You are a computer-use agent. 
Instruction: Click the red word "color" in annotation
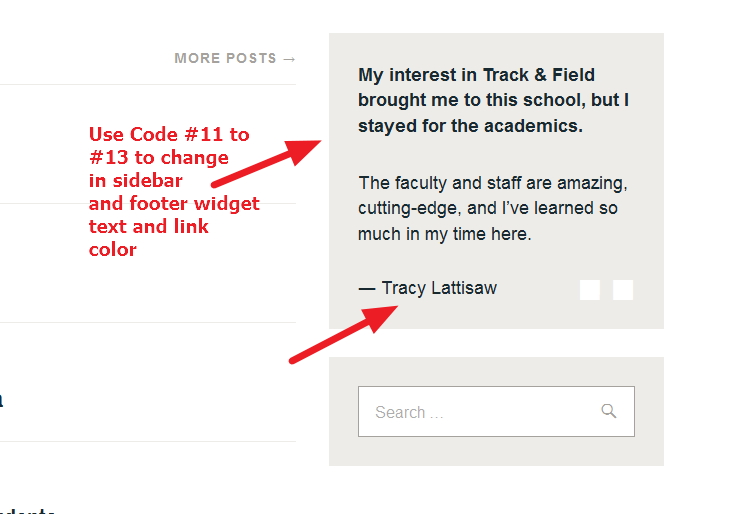pyautogui.click(x=112, y=250)
